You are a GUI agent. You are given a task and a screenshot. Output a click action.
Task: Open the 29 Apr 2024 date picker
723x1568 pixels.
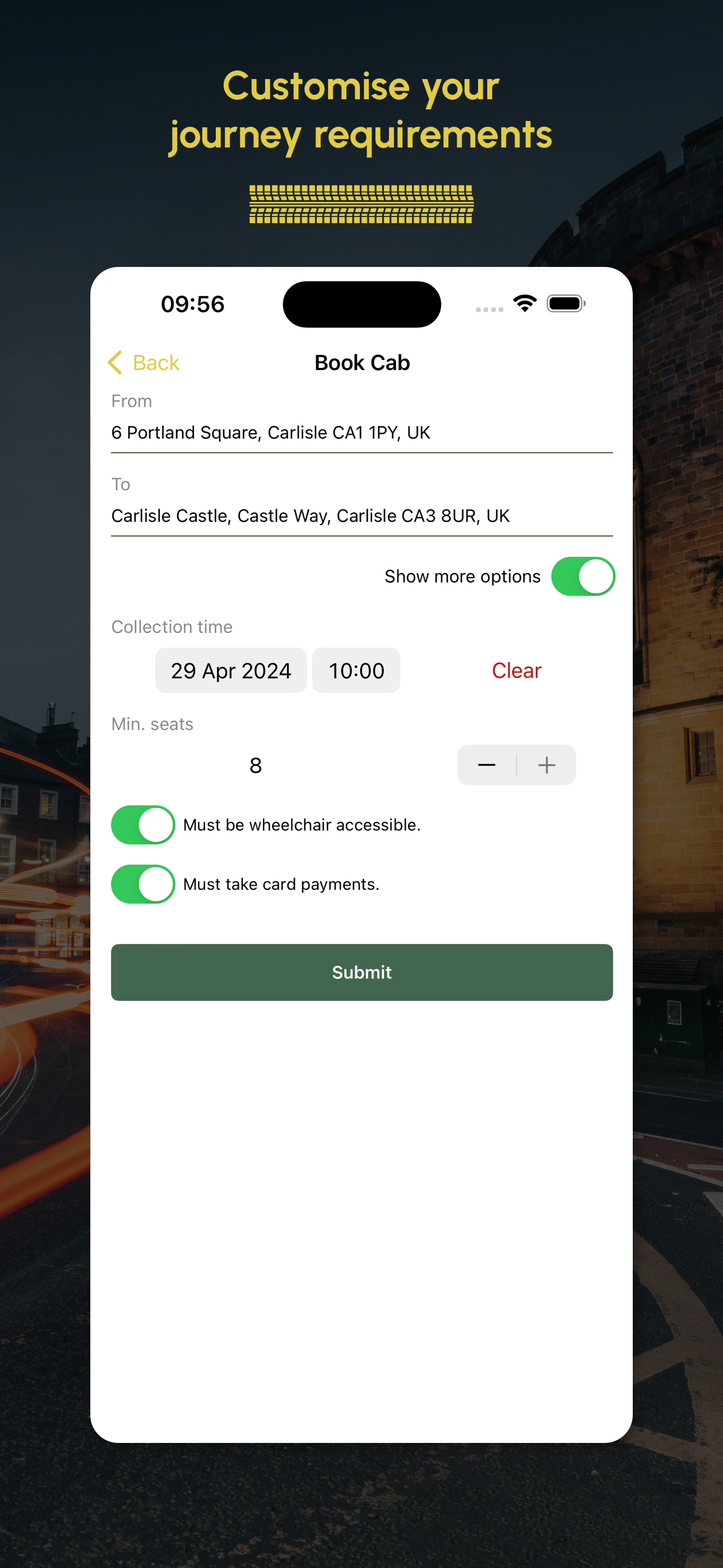[x=231, y=670]
